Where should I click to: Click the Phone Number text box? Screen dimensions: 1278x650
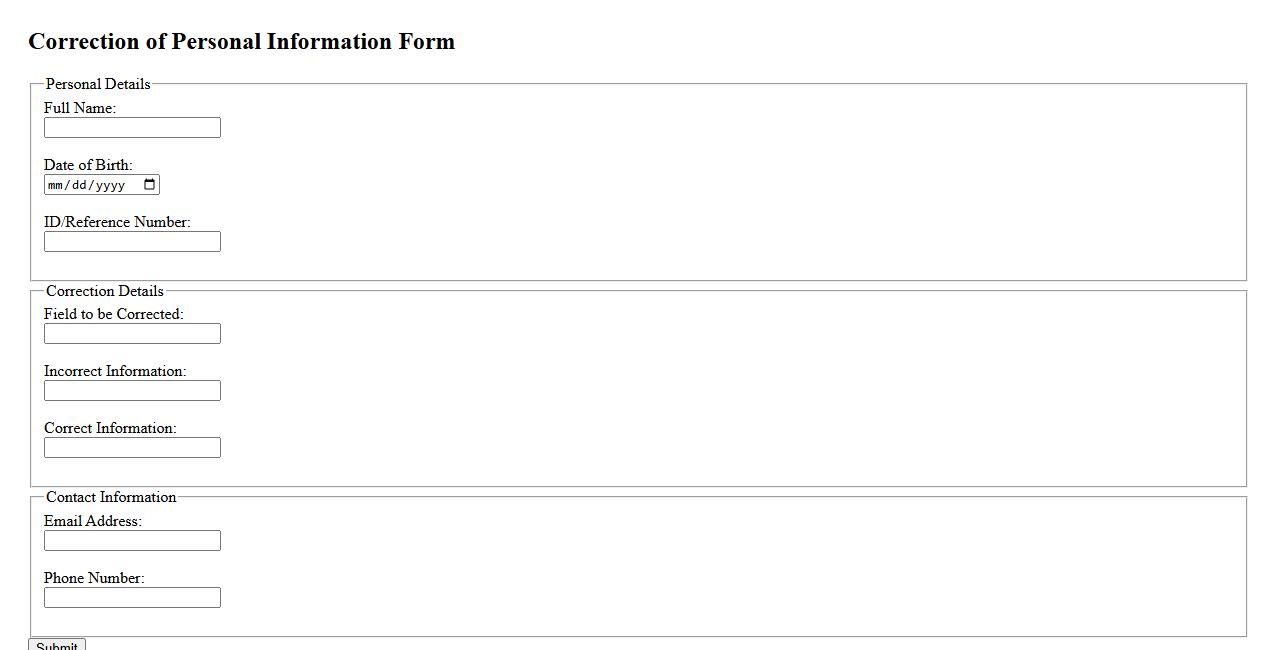click(132, 598)
